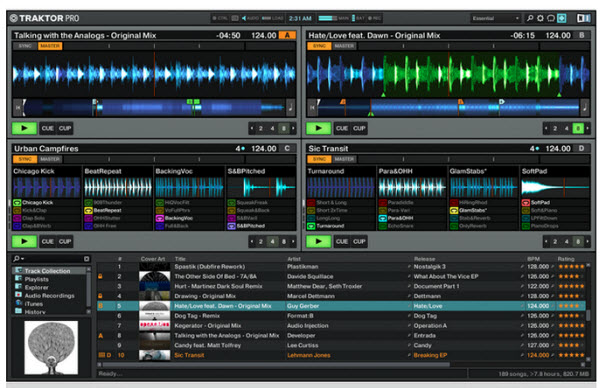Decrease loop size with Deck B left arrow

(x=546, y=128)
